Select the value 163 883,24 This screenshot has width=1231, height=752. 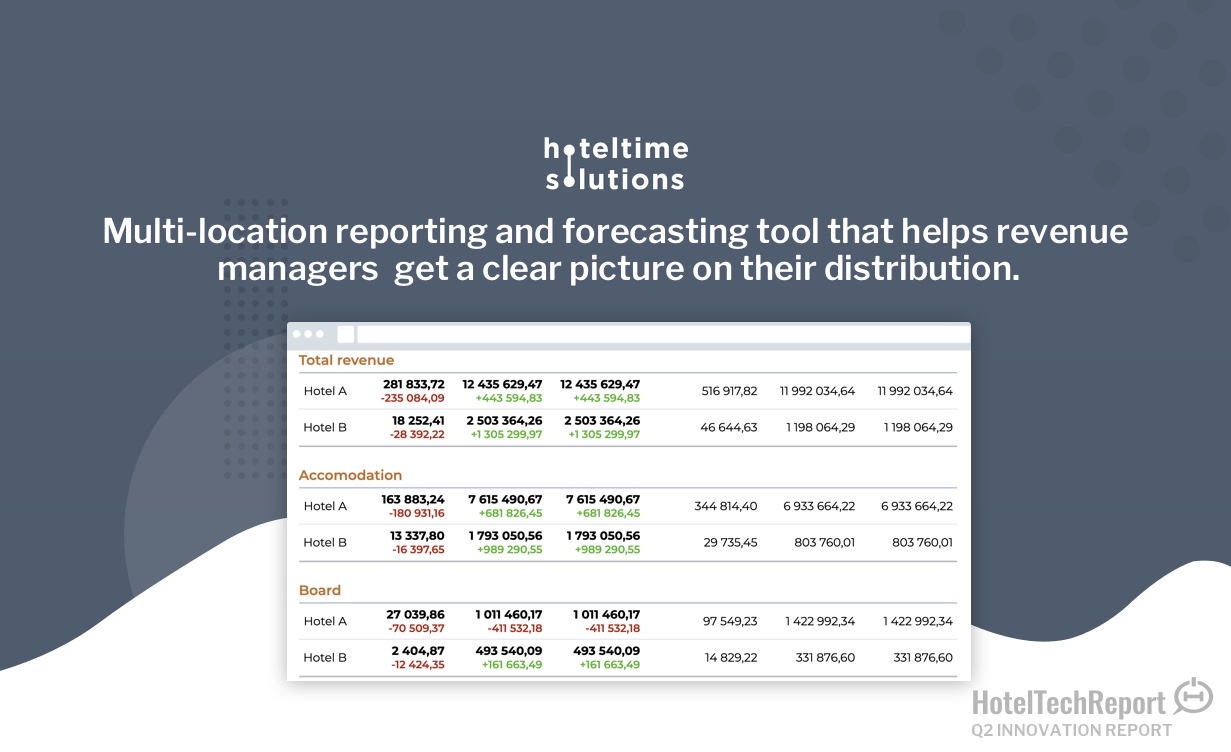pos(413,499)
